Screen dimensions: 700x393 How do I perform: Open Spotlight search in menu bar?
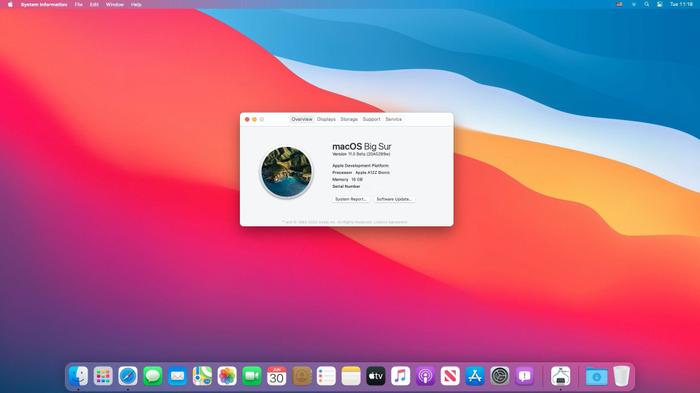coord(646,4)
